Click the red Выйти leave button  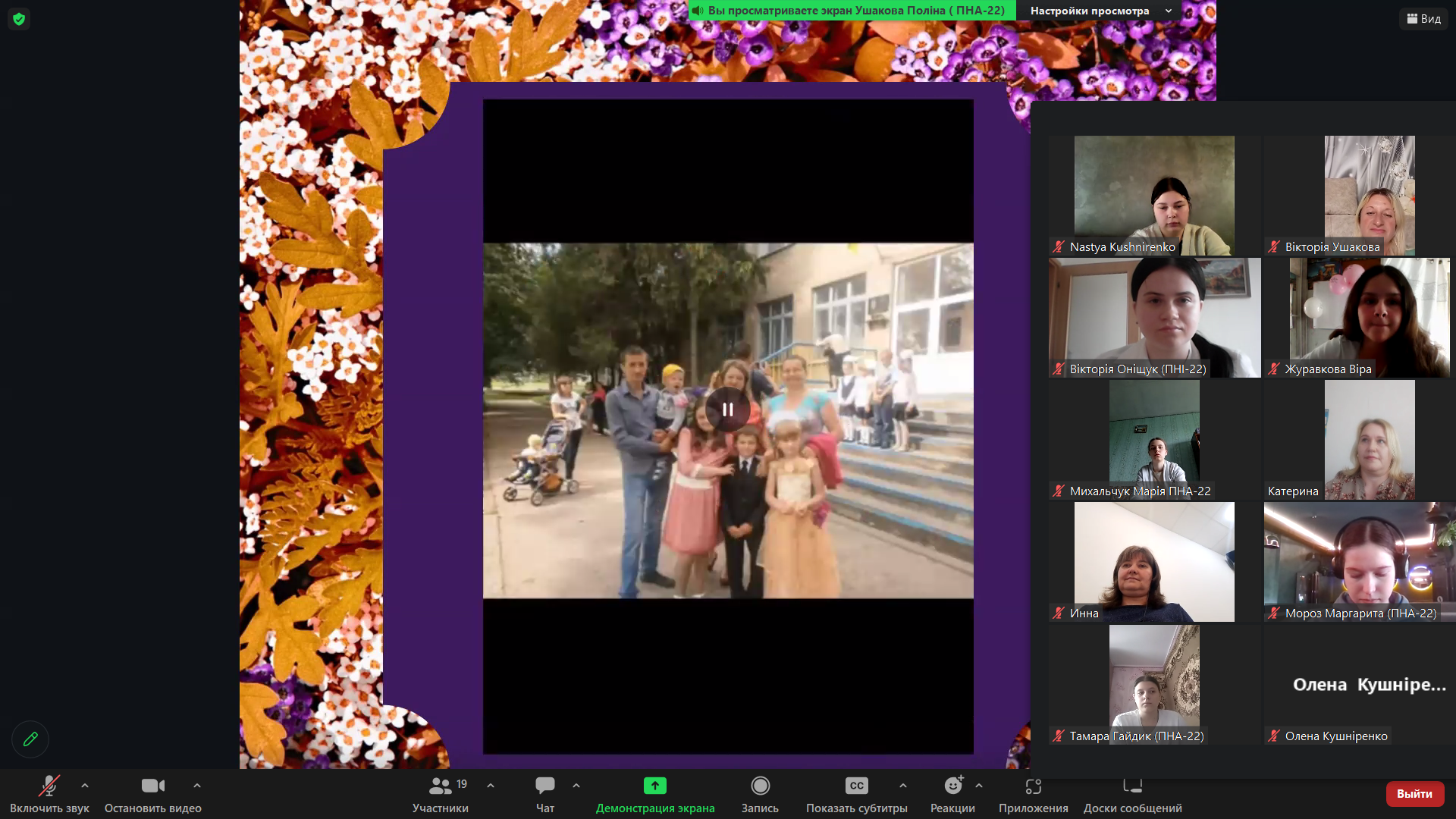click(x=1414, y=793)
